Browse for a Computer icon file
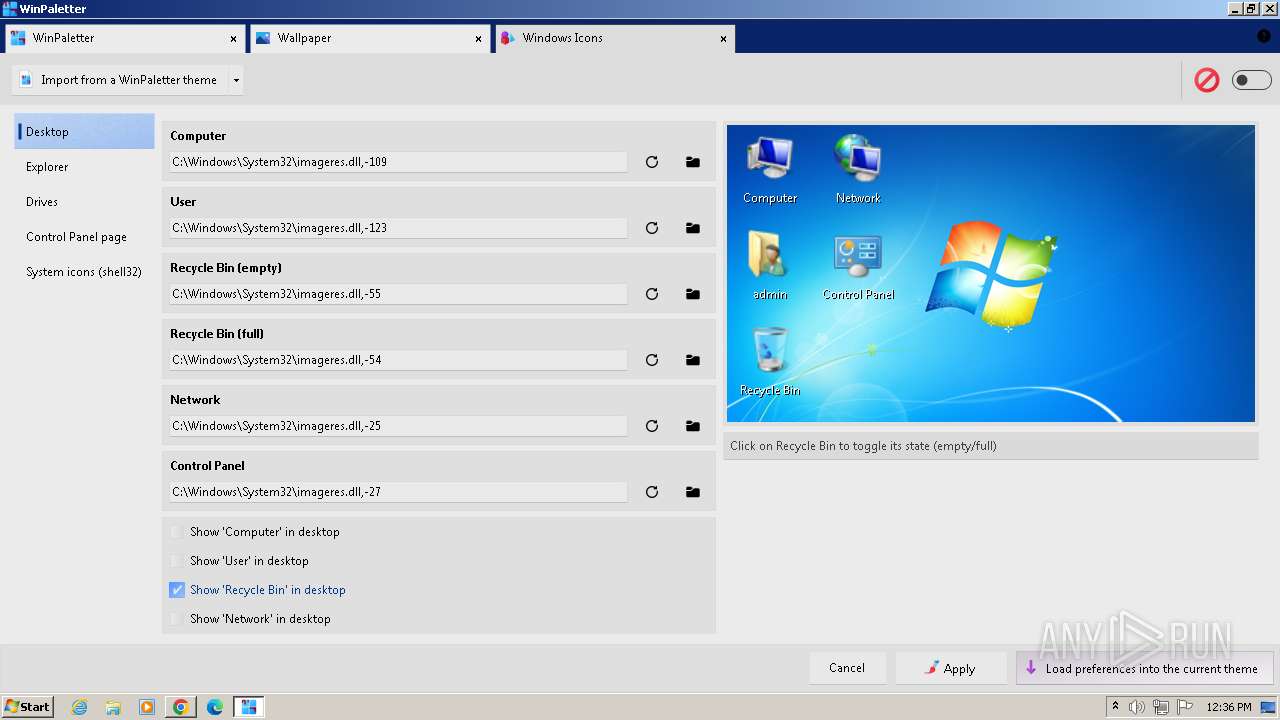 [692, 162]
